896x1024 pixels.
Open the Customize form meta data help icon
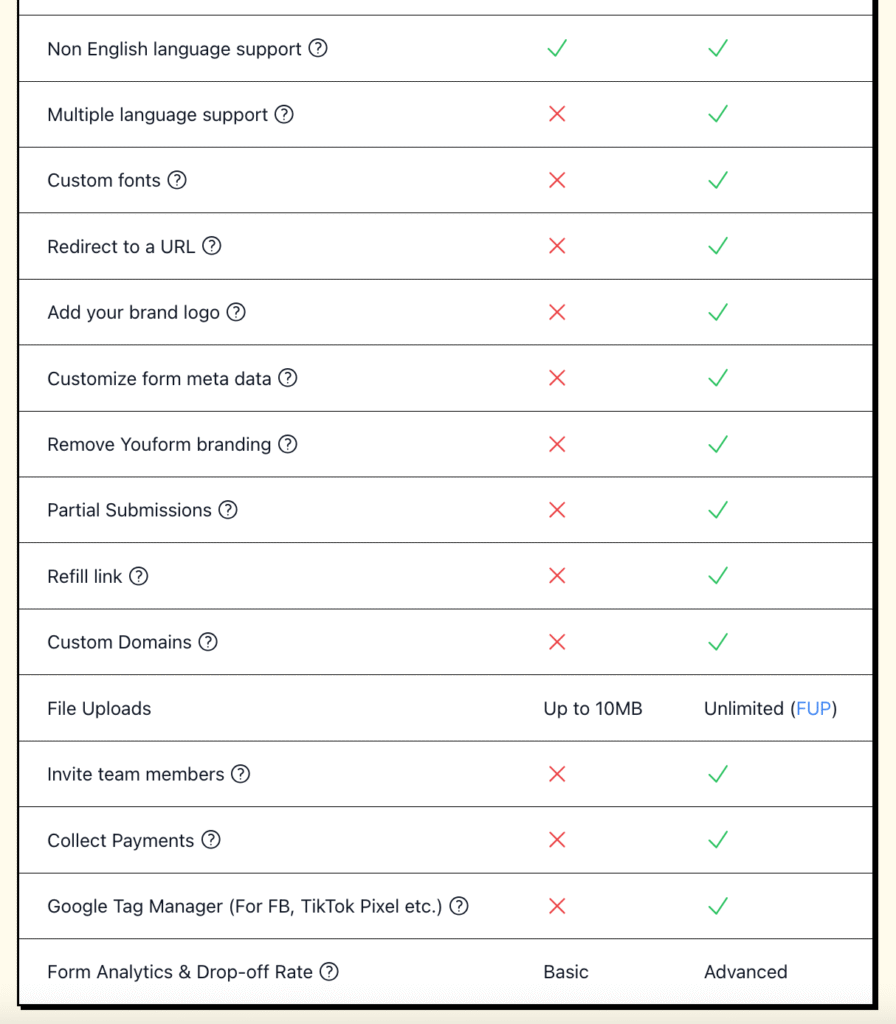click(x=286, y=378)
